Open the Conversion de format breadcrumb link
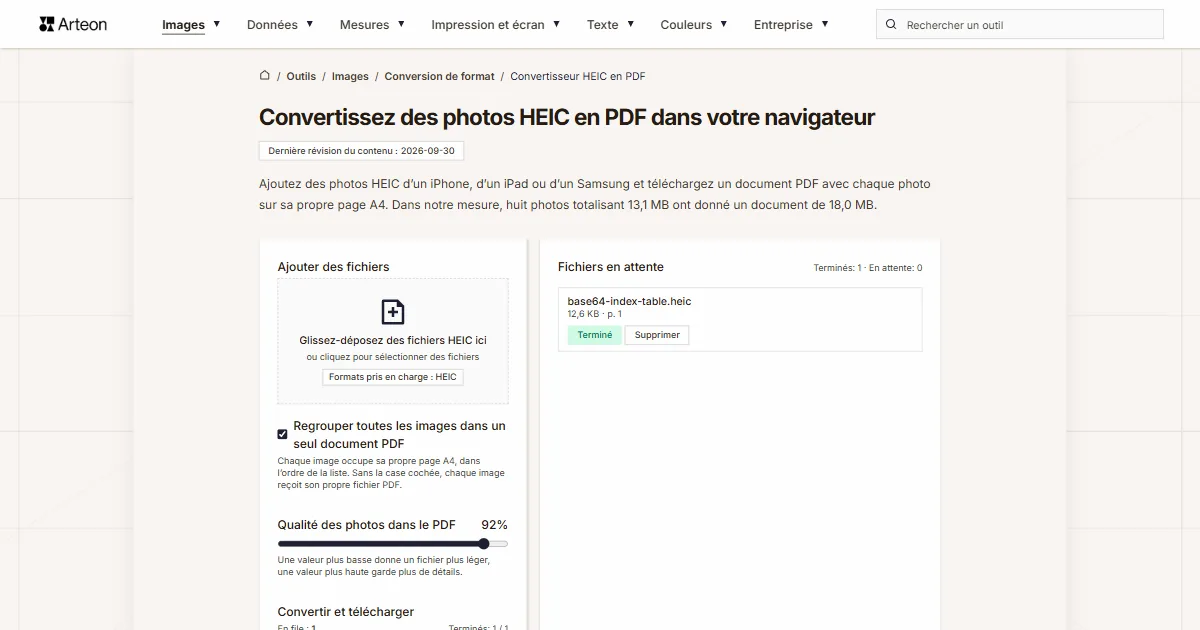This screenshot has width=1200, height=630. [x=439, y=76]
